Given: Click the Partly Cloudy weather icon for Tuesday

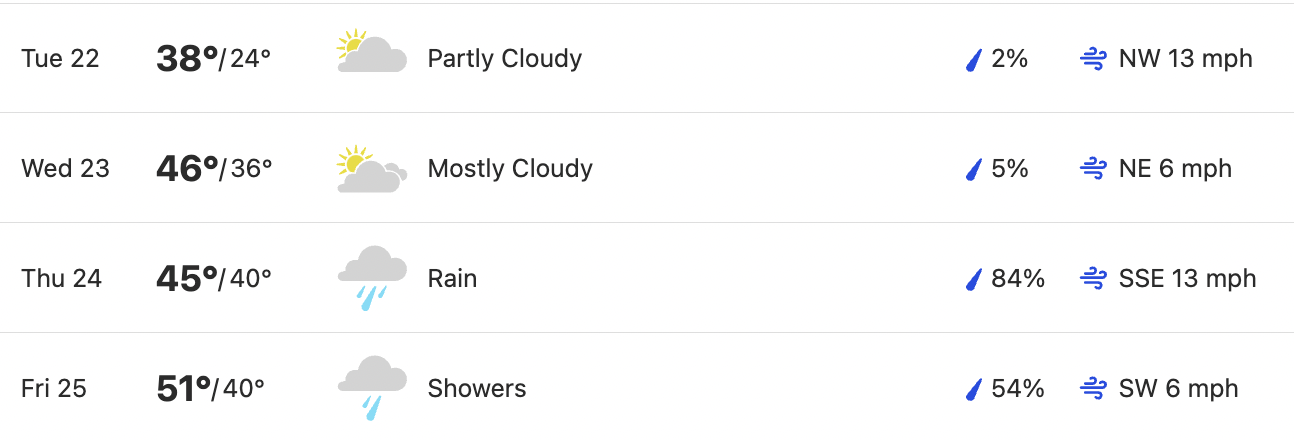Looking at the screenshot, I should tap(372, 52).
